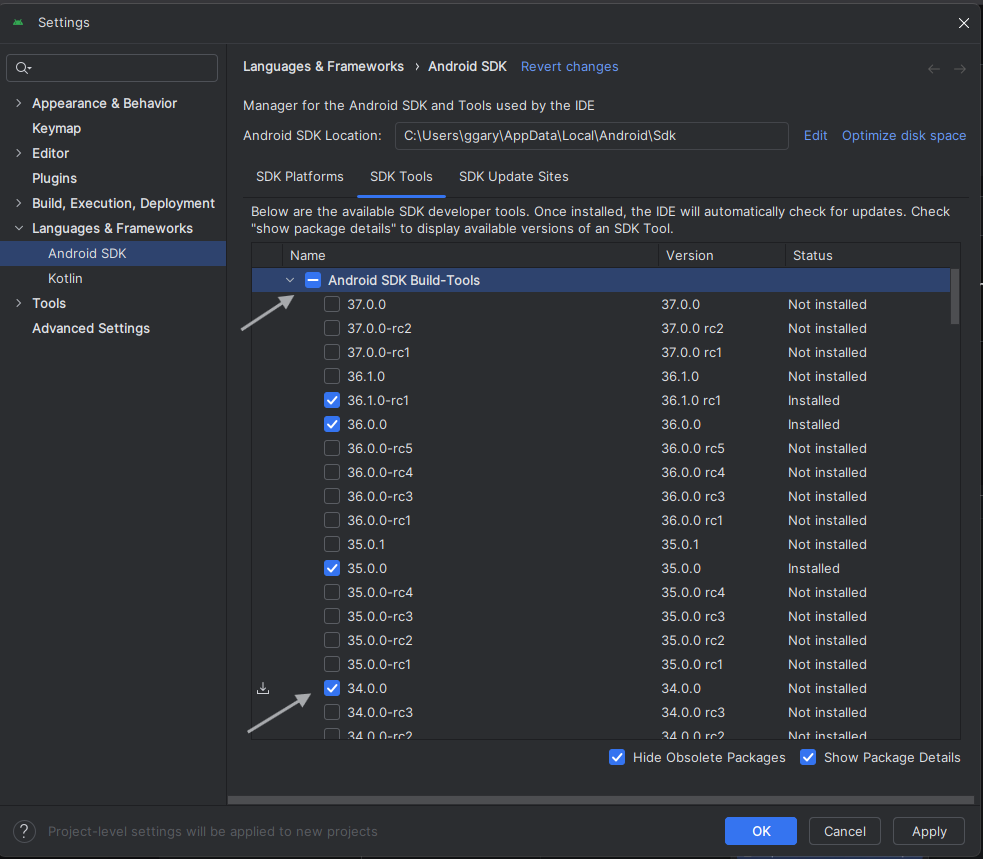The image size is (983, 859).
Task: Click Optimize disk space link
Action: 903,135
